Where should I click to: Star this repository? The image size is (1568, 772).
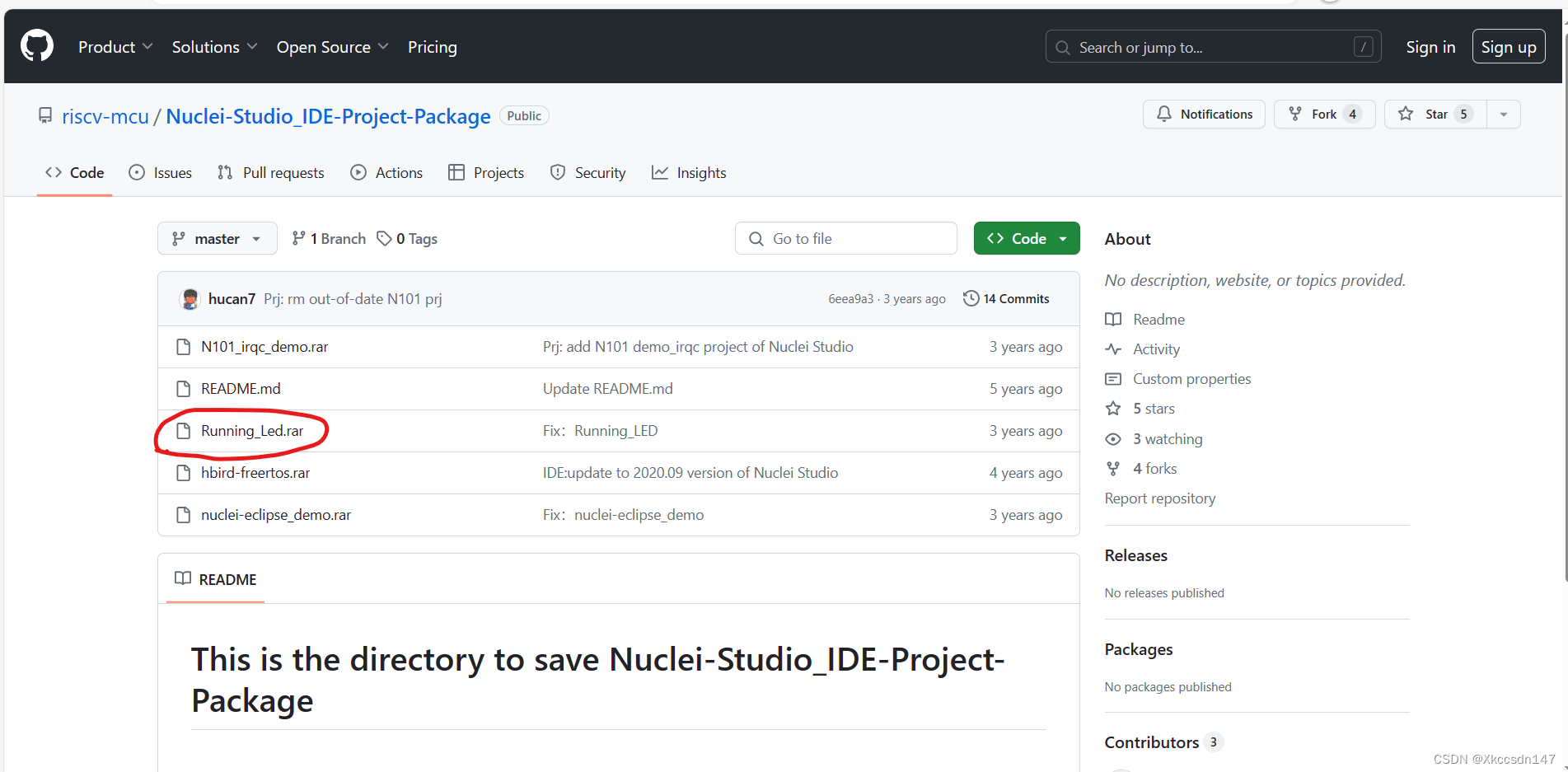pos(1435,114)
